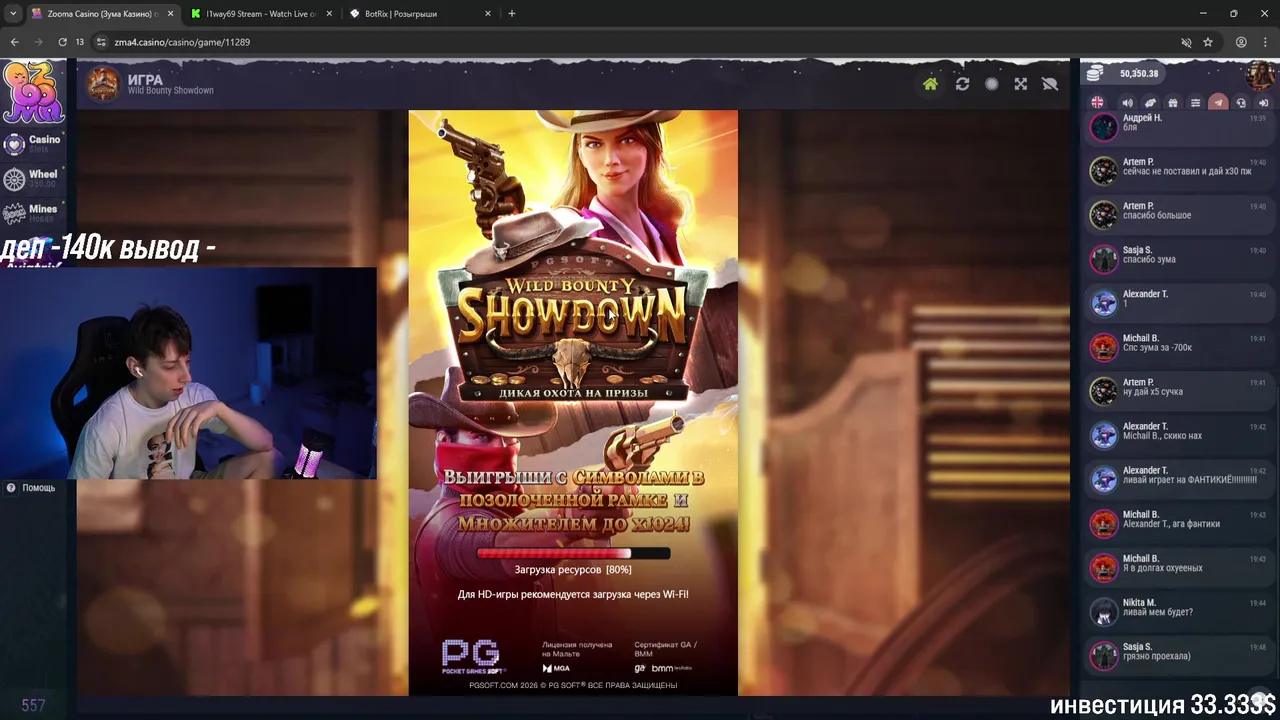
Task: Open the handshake icon in chat toolbar
Action: [x=1150, y=103]
